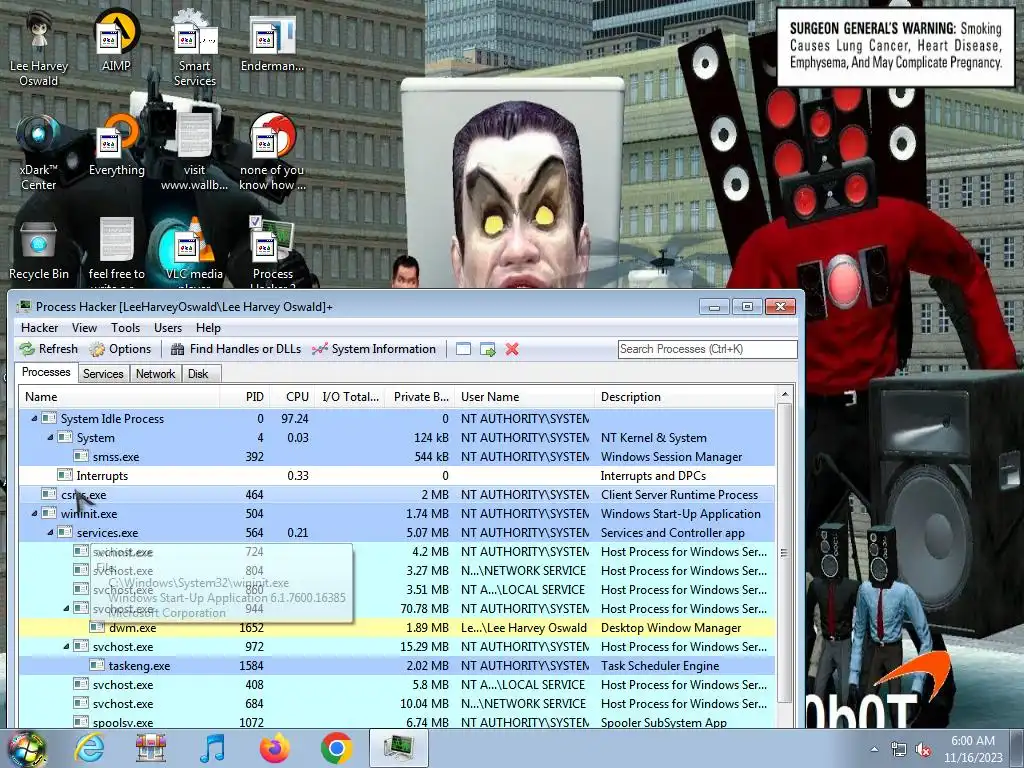The image size is (1024, 768).
Task: Click Process Hacker taskbar button
Action: (x=399, y=748)
